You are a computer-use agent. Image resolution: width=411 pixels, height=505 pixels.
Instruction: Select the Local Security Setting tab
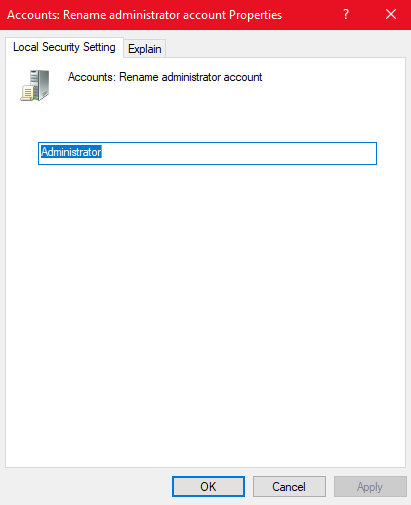(x=64, y=47)
